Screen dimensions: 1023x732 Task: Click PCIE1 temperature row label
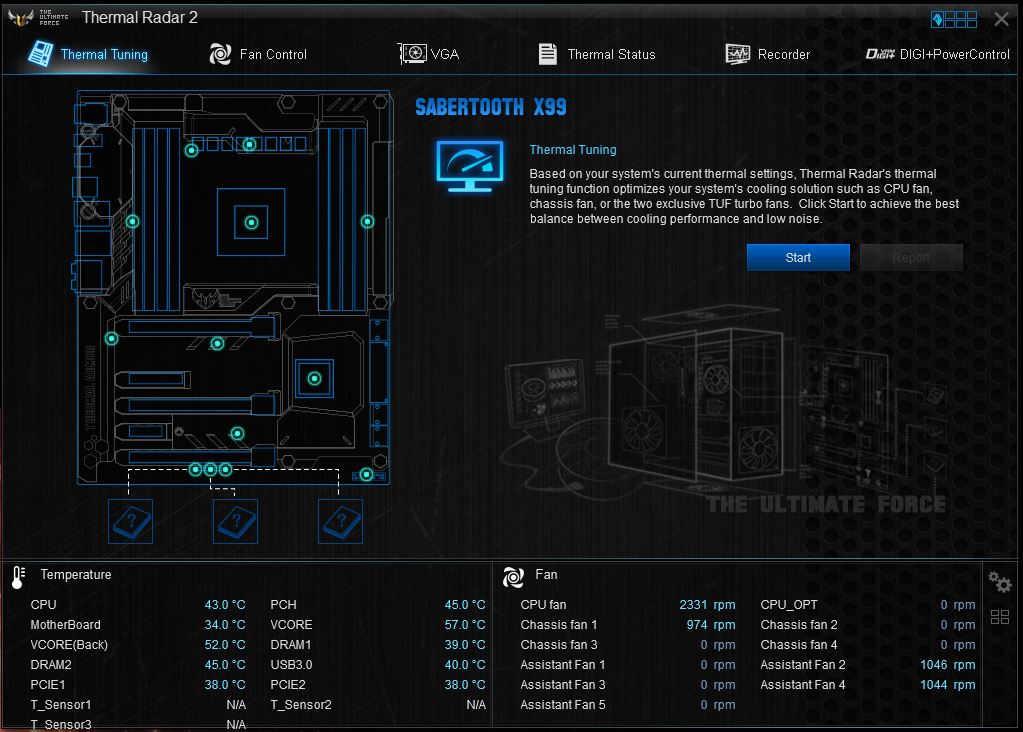click(x=48, y=684)
